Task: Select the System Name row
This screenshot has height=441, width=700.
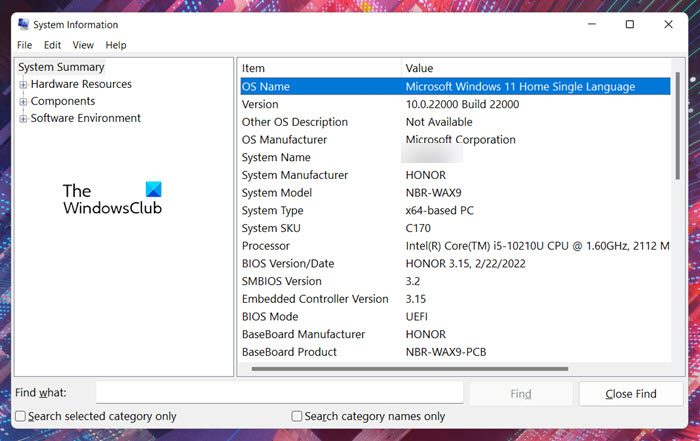Action: point(455,158)
